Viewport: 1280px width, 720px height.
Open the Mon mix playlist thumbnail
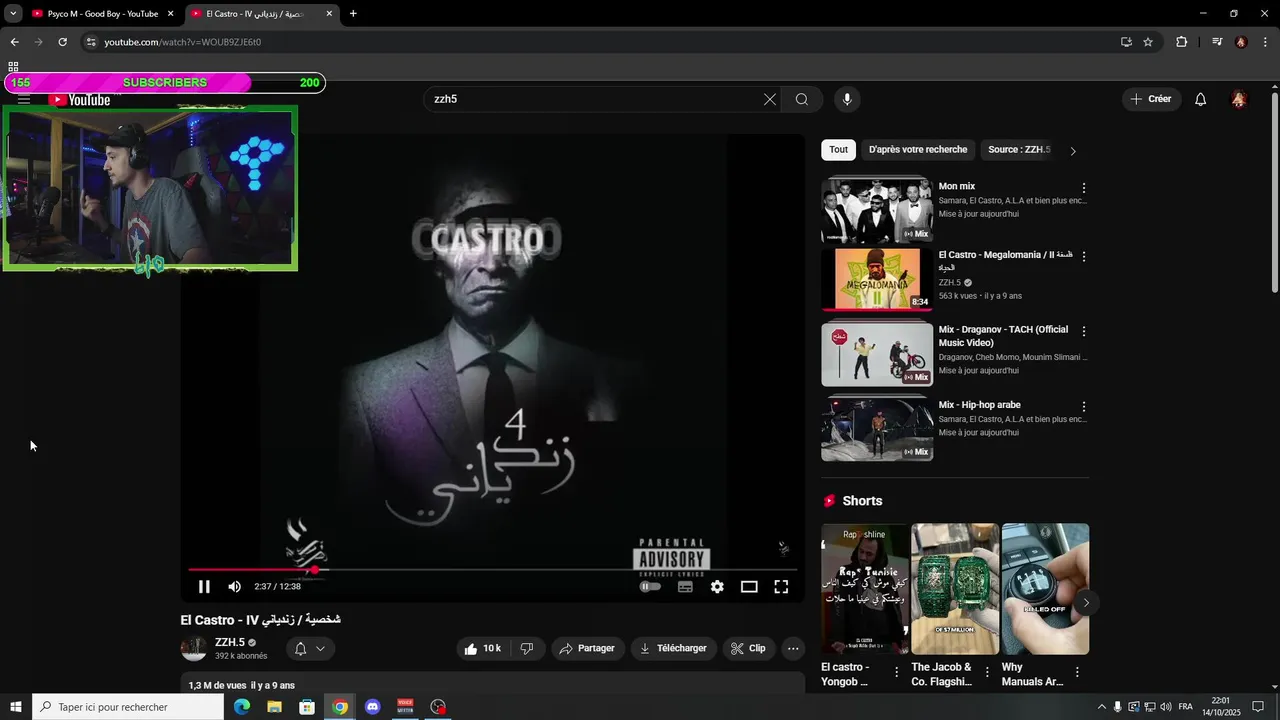click(x=877, y=210)
